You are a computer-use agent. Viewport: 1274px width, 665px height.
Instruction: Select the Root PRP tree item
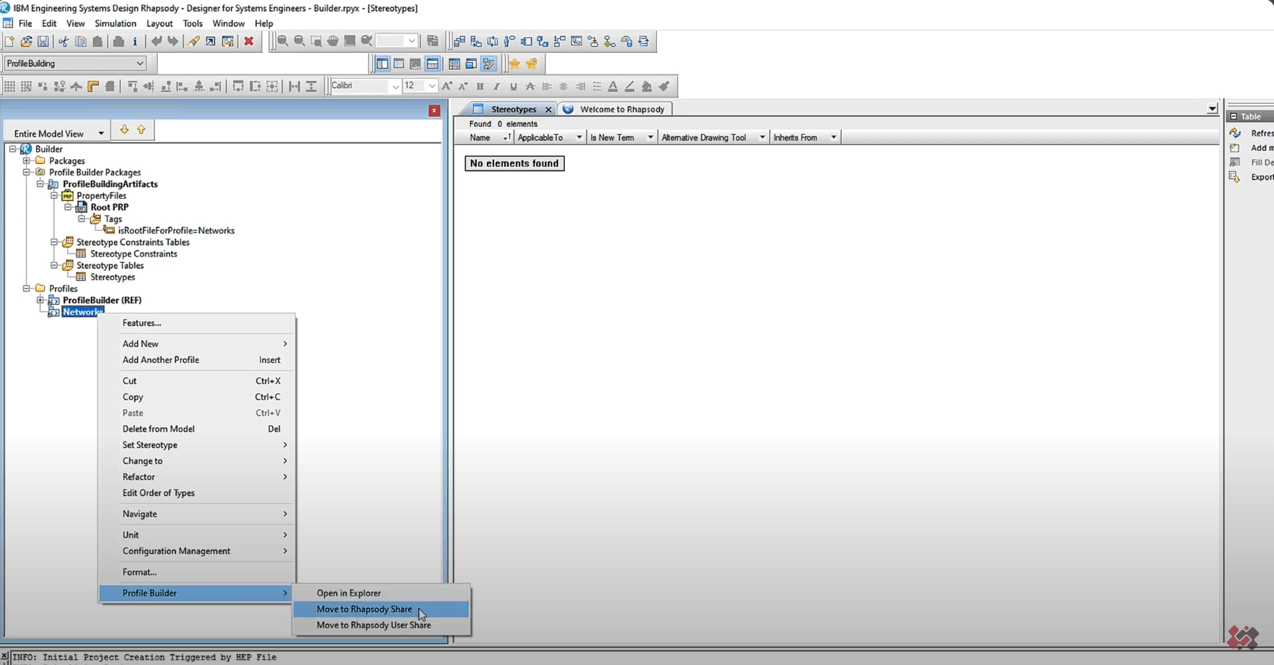point(109,207)
